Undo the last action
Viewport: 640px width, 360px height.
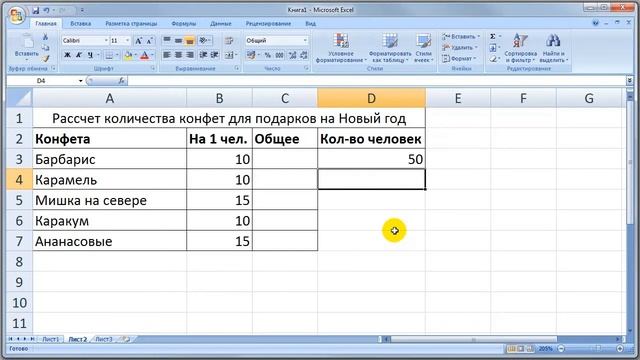coord(46,10)
